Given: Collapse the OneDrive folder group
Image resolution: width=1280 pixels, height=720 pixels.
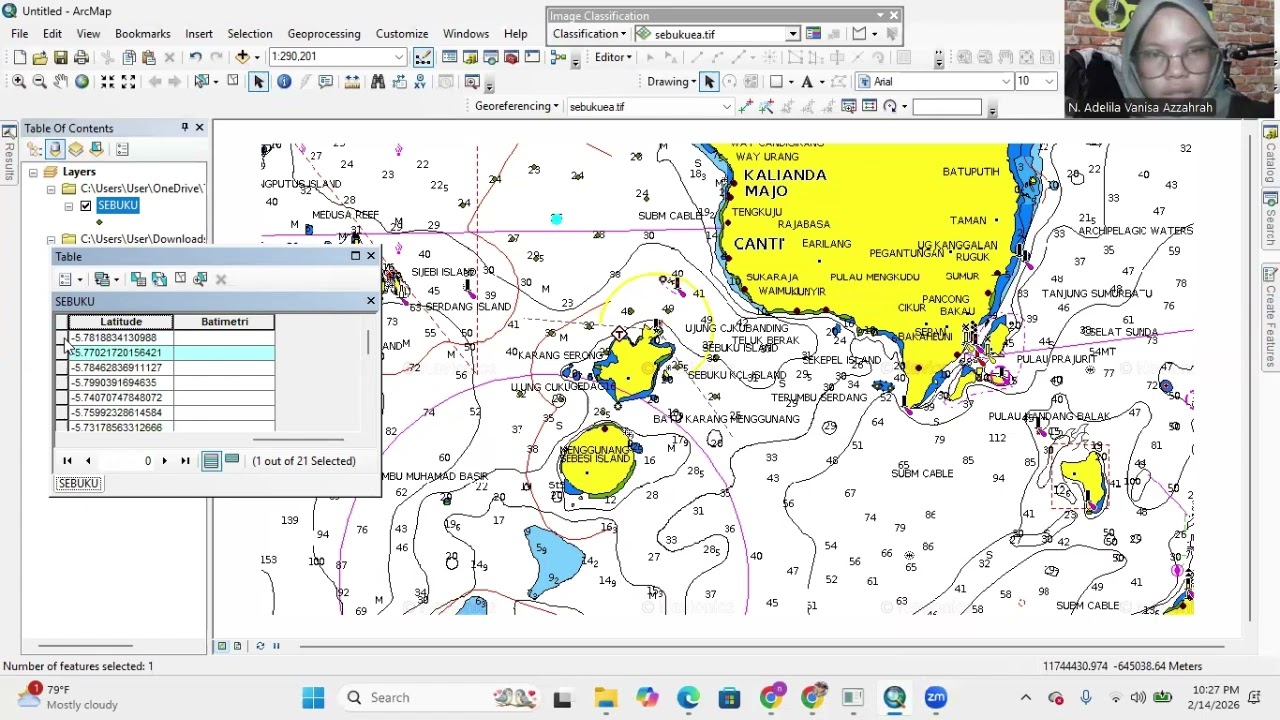Looking at the screenshot, I should 51,189.
